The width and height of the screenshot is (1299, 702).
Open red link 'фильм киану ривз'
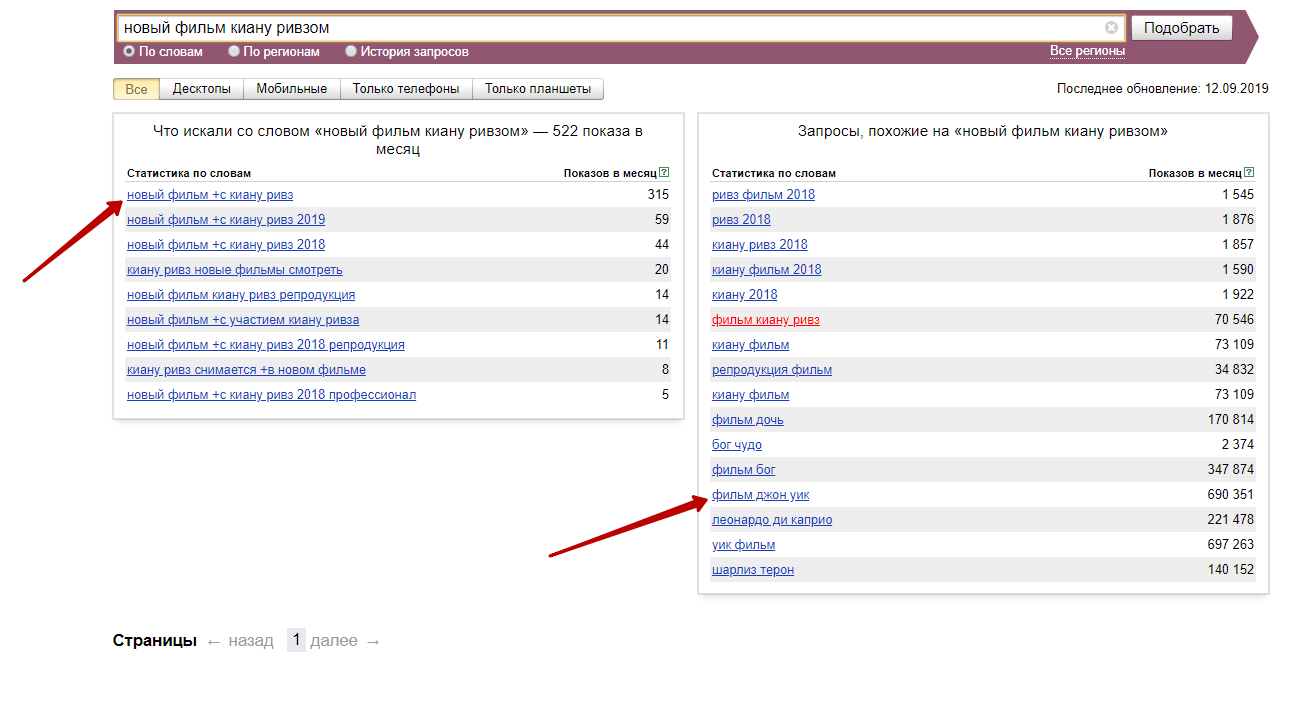tap(766, 320)
